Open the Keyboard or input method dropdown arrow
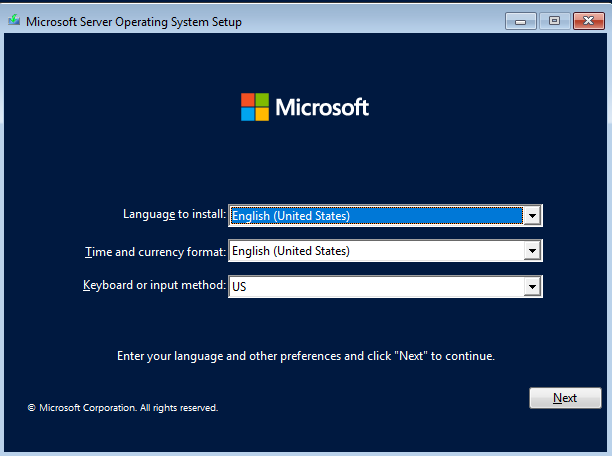 (x=532, y=287)
